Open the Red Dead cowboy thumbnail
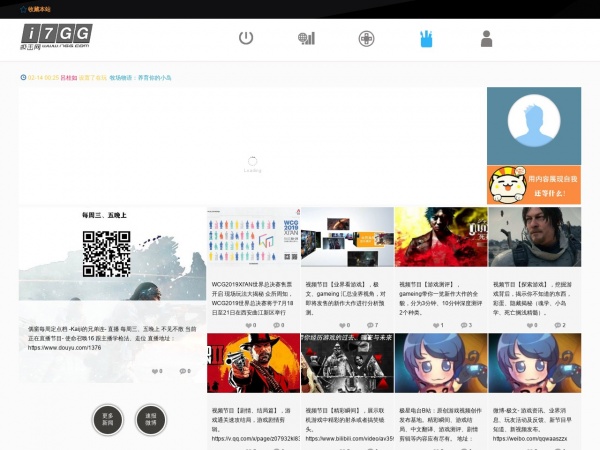The image size is (600, 450). [253, 363]
